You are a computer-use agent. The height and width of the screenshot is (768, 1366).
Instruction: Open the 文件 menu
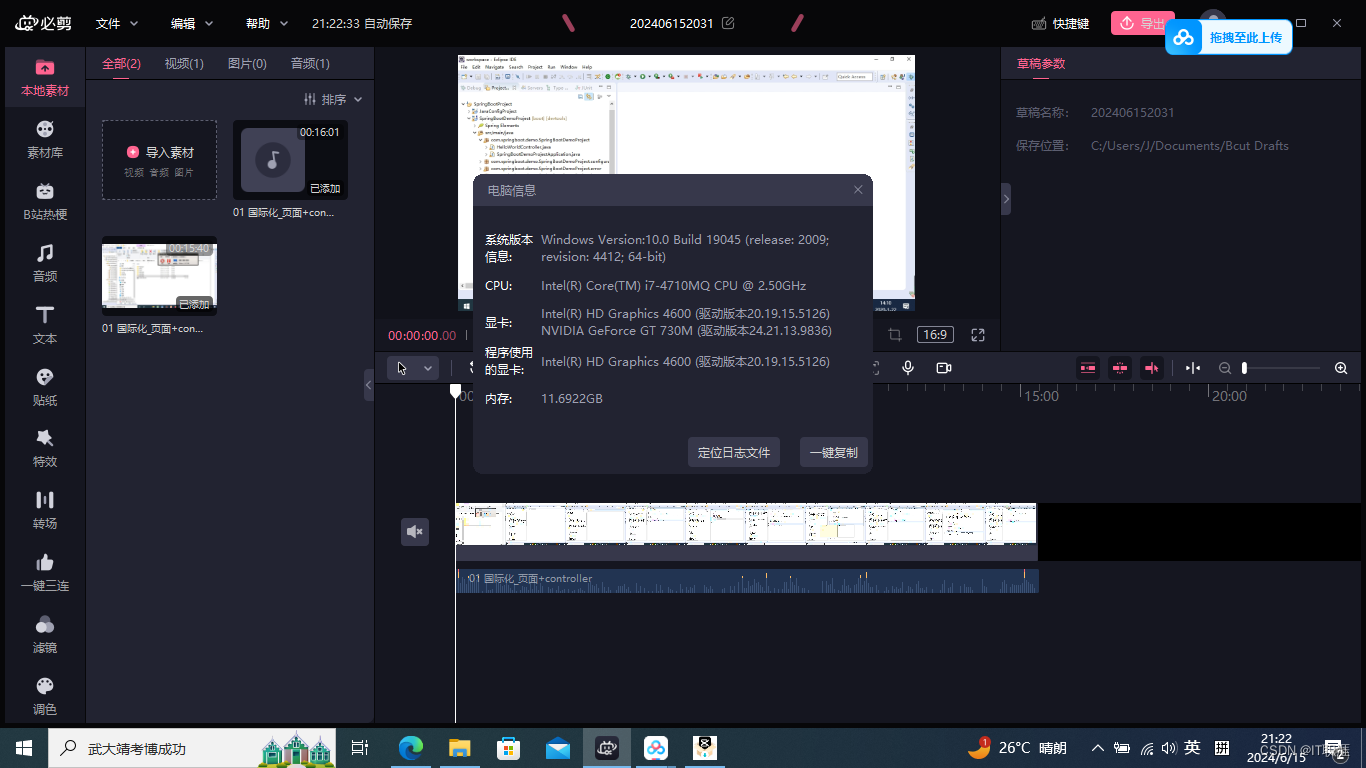[x=117, y=23]
